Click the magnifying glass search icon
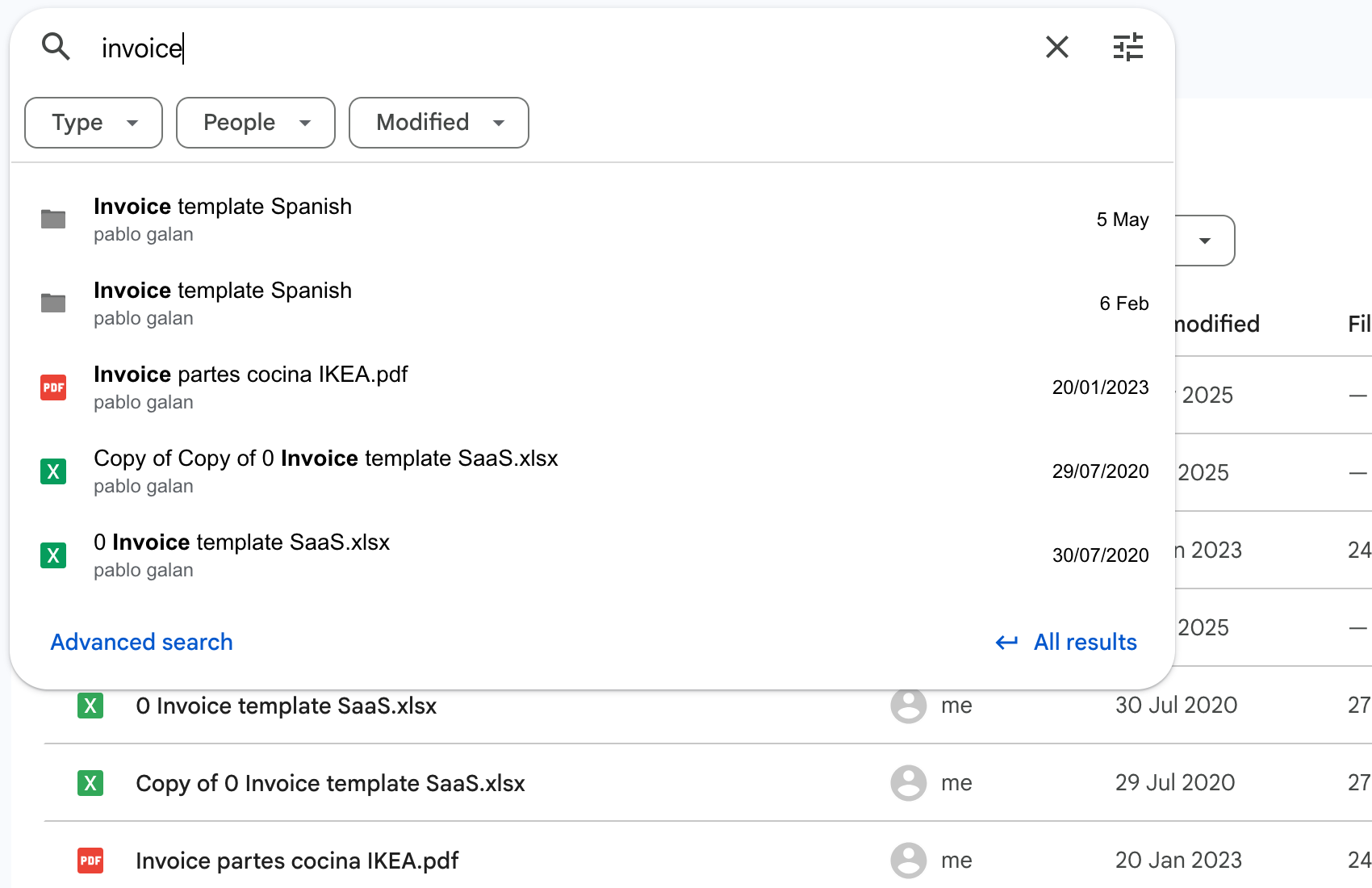Viewport: 1372px width, 888px height. (56, 47)
